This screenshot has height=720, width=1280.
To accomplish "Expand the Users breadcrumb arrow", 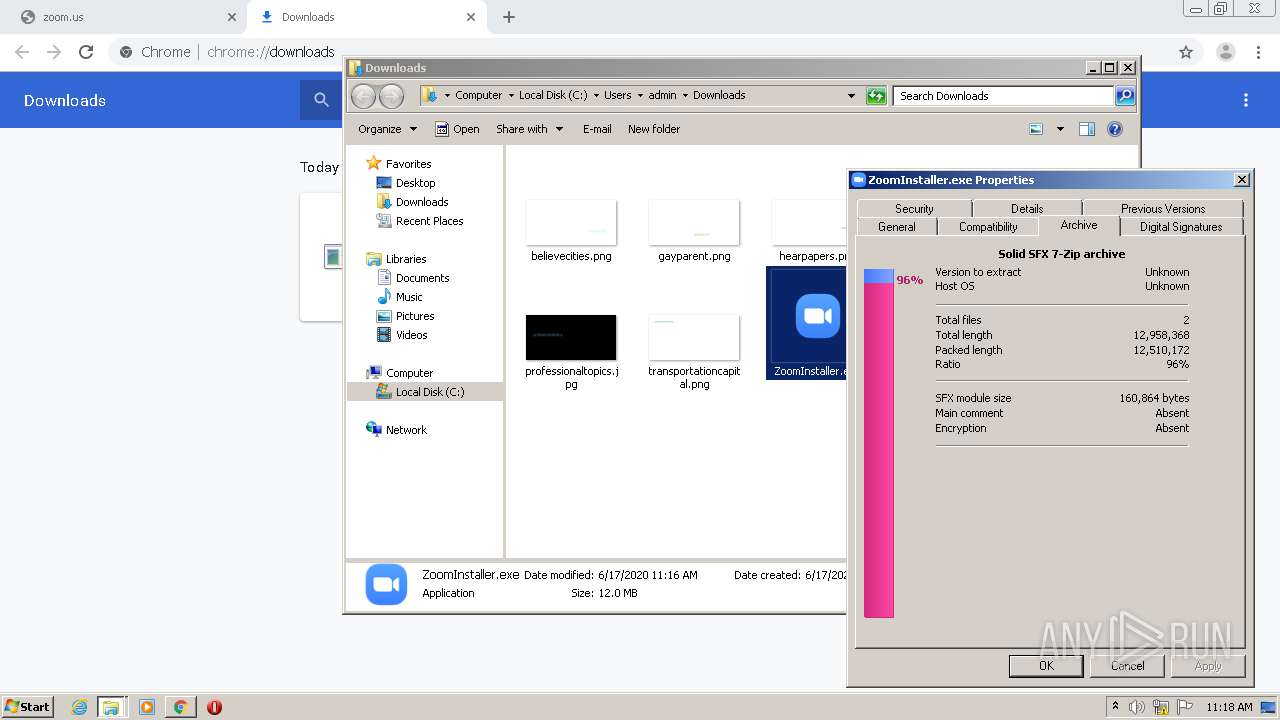I will [640, 96].
